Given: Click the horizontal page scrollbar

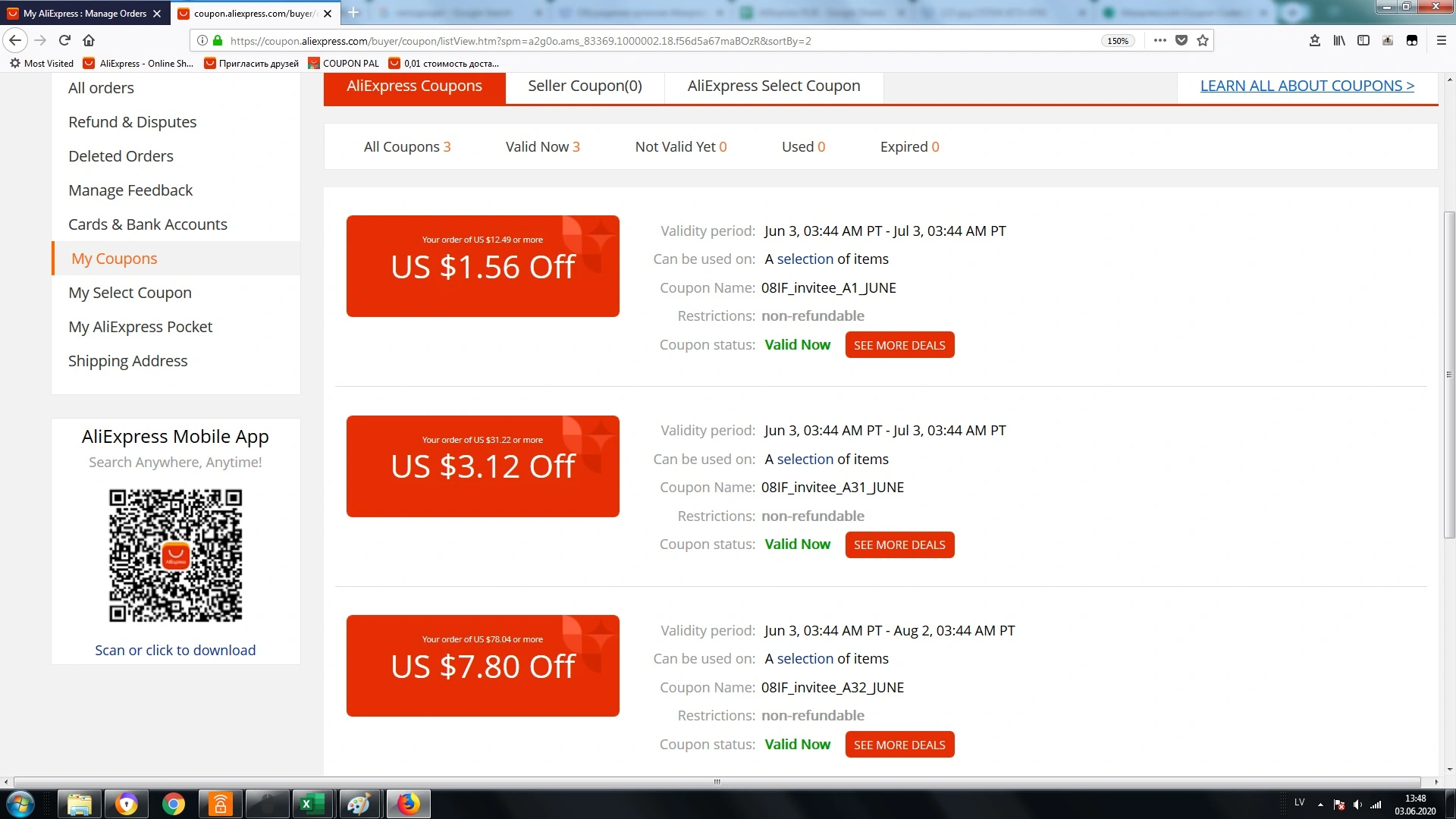Looking at the screenshot, I should point(717,782).
